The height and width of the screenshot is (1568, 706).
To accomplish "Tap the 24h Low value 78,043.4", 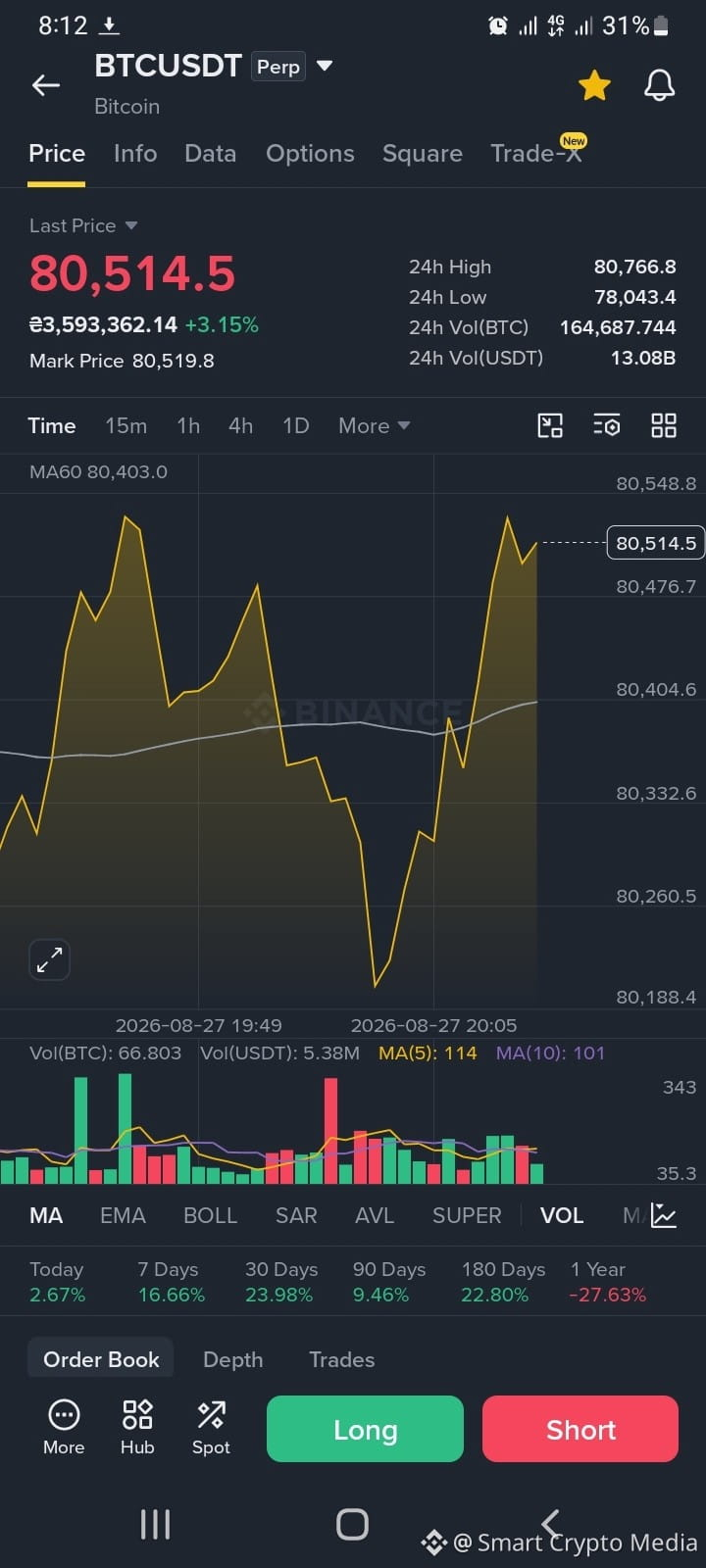I will [634, 297].
